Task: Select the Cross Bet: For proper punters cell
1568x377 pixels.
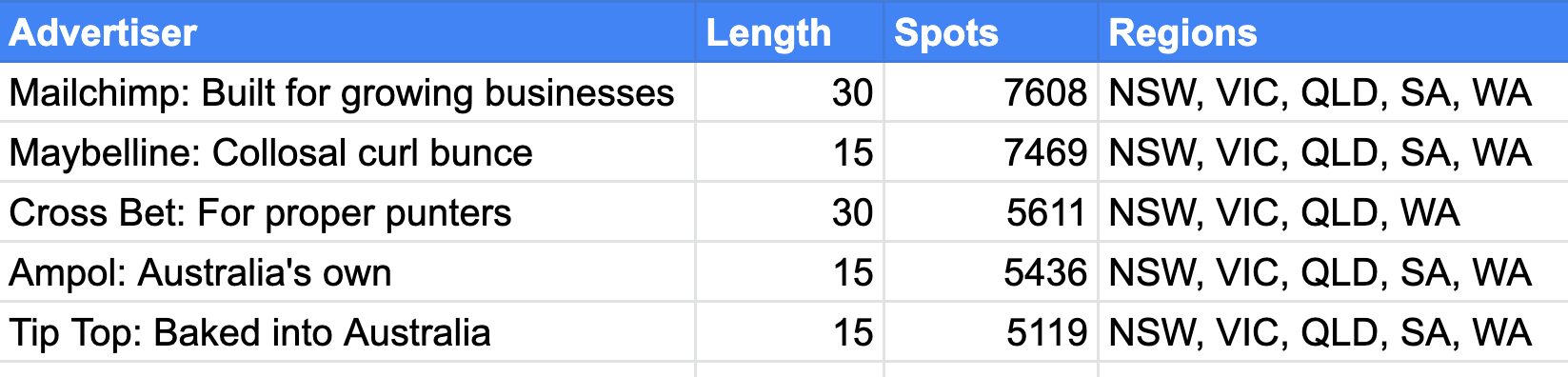Action: coord(347,212)
